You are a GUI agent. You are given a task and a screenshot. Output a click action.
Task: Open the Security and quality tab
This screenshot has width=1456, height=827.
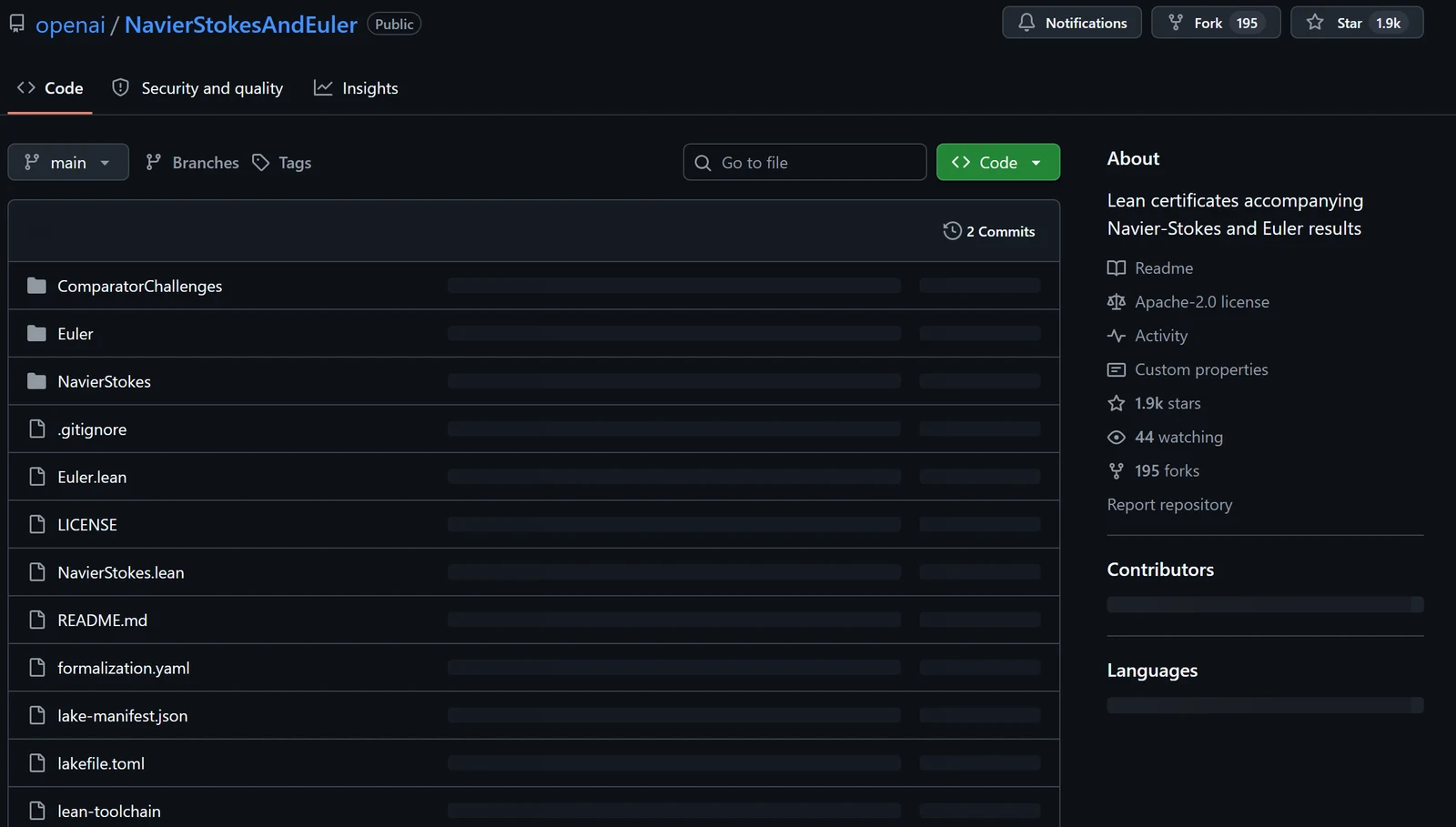click(x=197, y=88)
